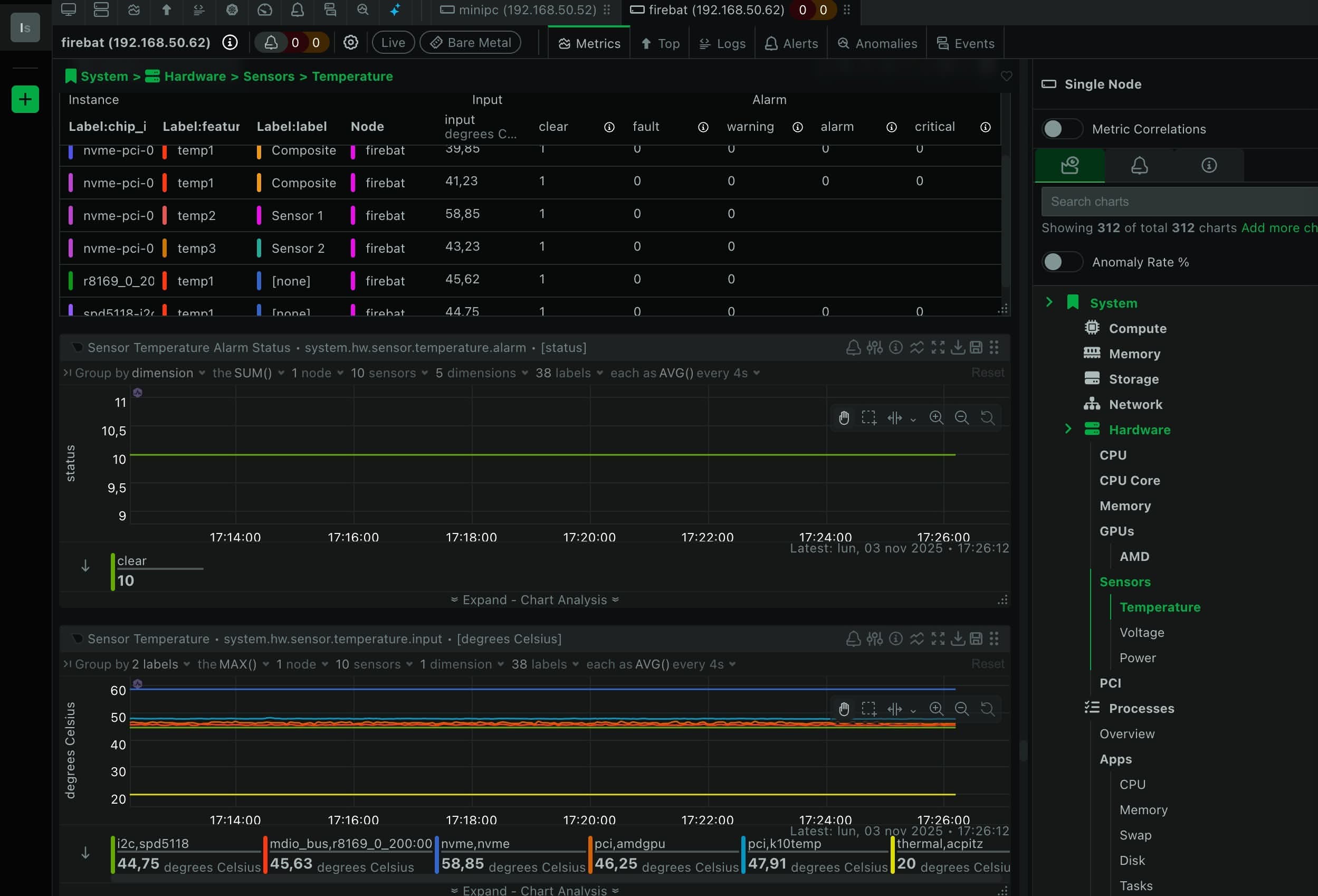Click the Search charts input field
The width and height of the screenshot is (1318, 896).
pos(1180,202)
